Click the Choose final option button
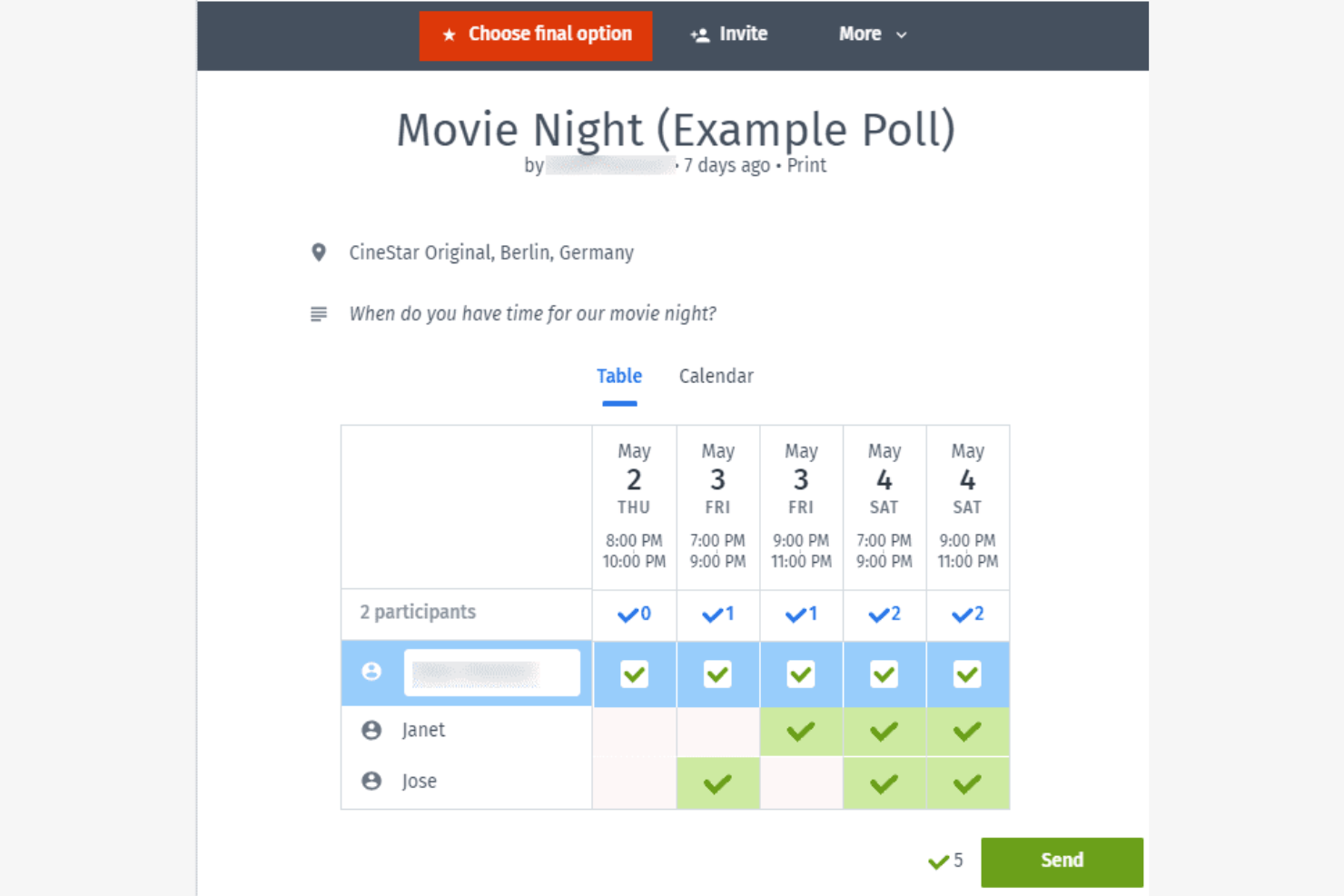1344x896 pixels. (x=536, y=35)
